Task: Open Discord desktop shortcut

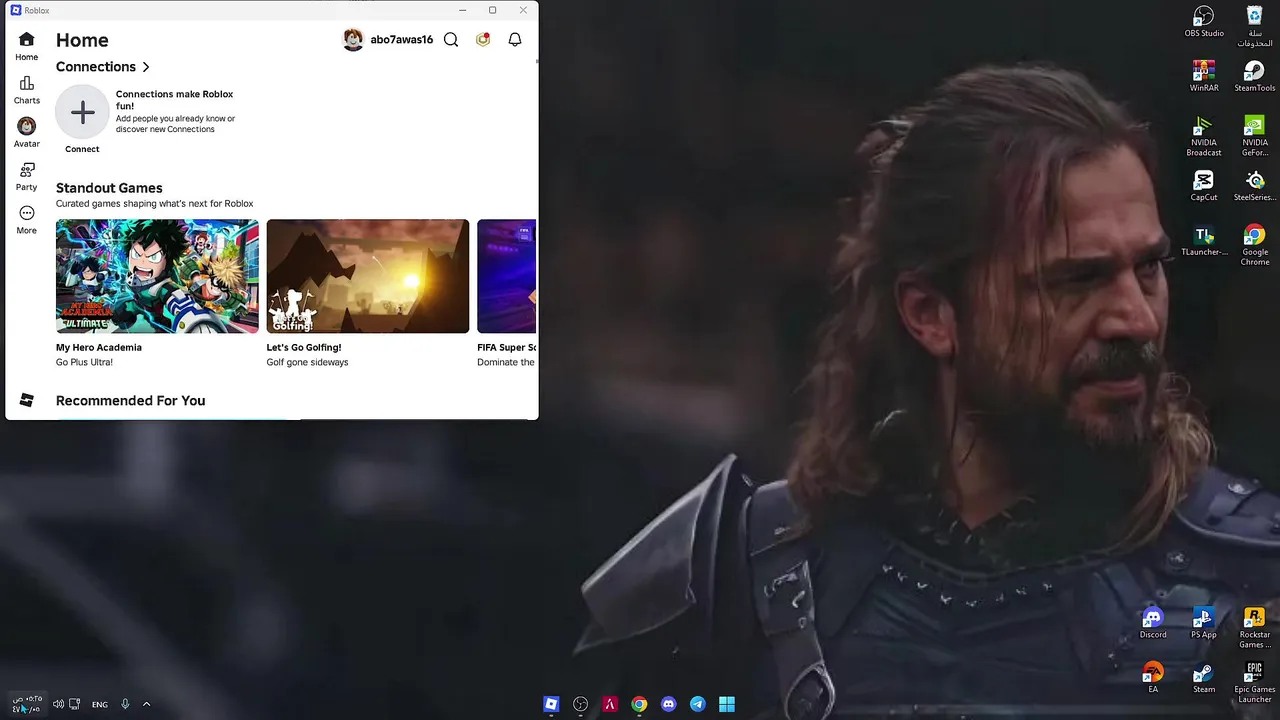Action: (1153, 623)
